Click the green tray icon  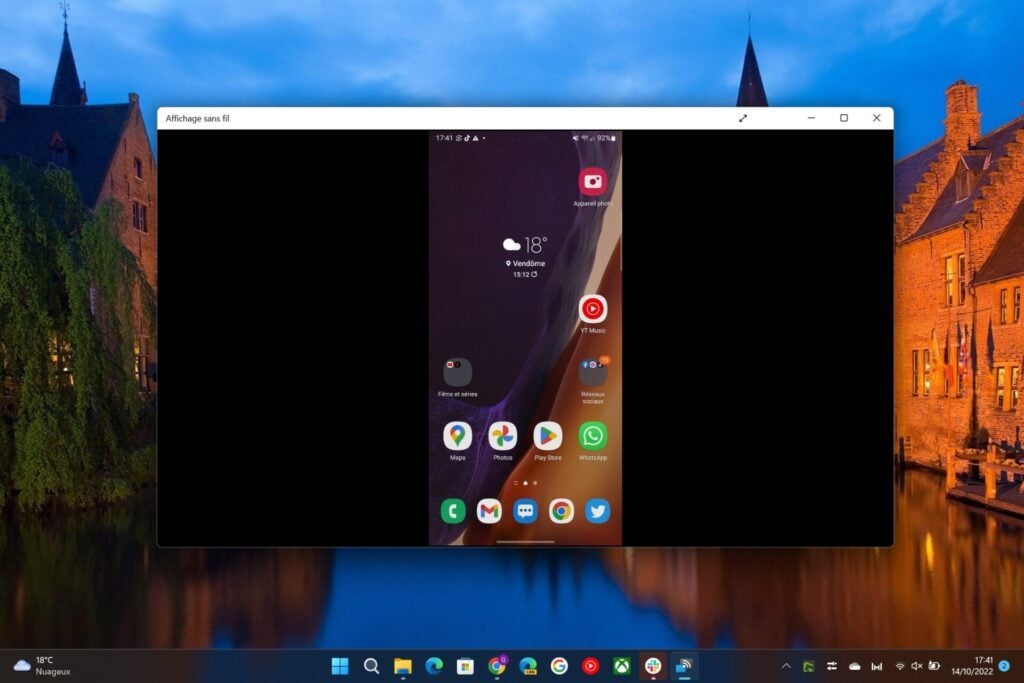point(808,666)
